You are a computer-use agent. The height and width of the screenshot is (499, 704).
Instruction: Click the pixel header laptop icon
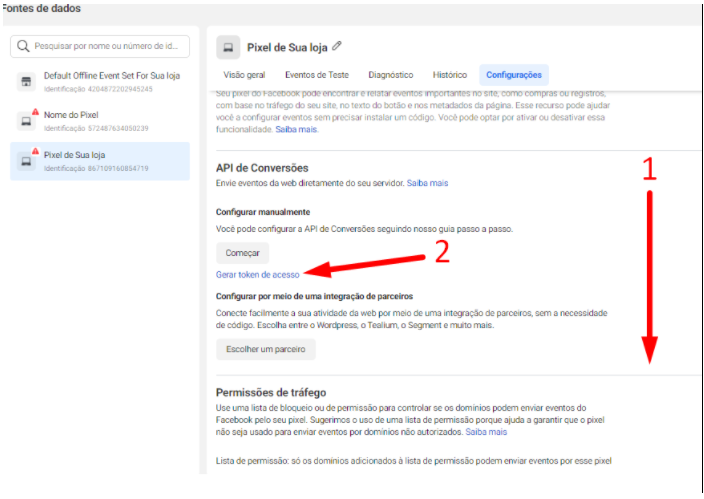(x=228, y=48)
